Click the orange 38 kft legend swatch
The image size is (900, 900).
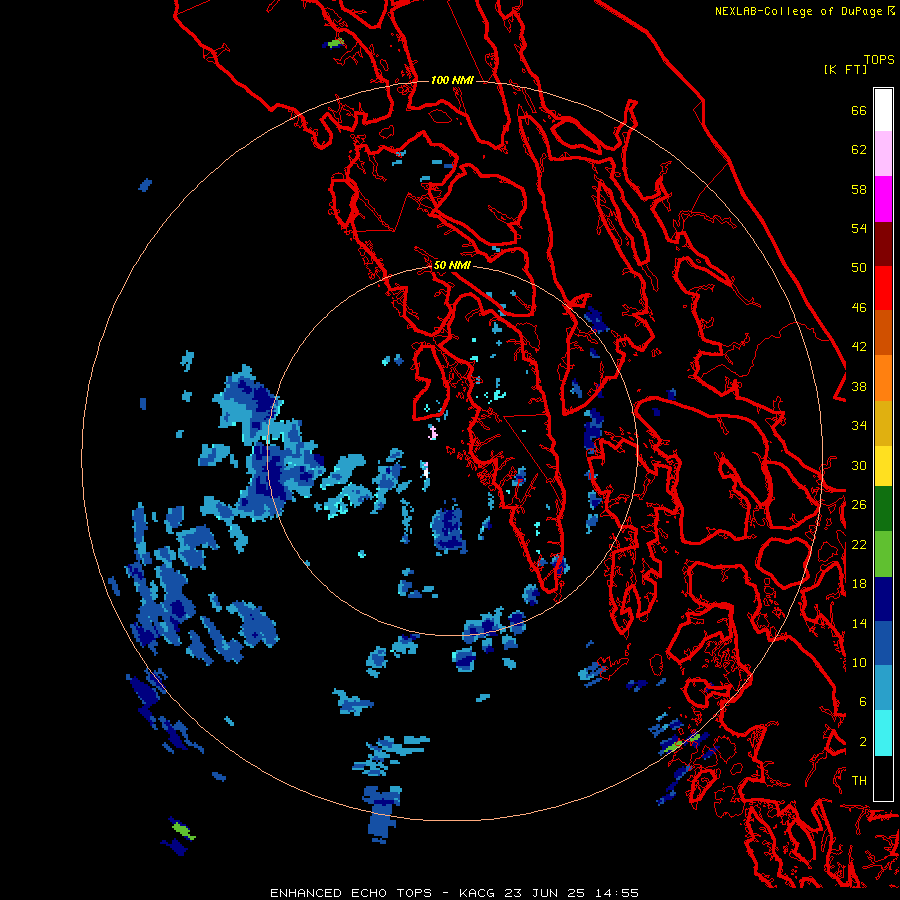883,378
